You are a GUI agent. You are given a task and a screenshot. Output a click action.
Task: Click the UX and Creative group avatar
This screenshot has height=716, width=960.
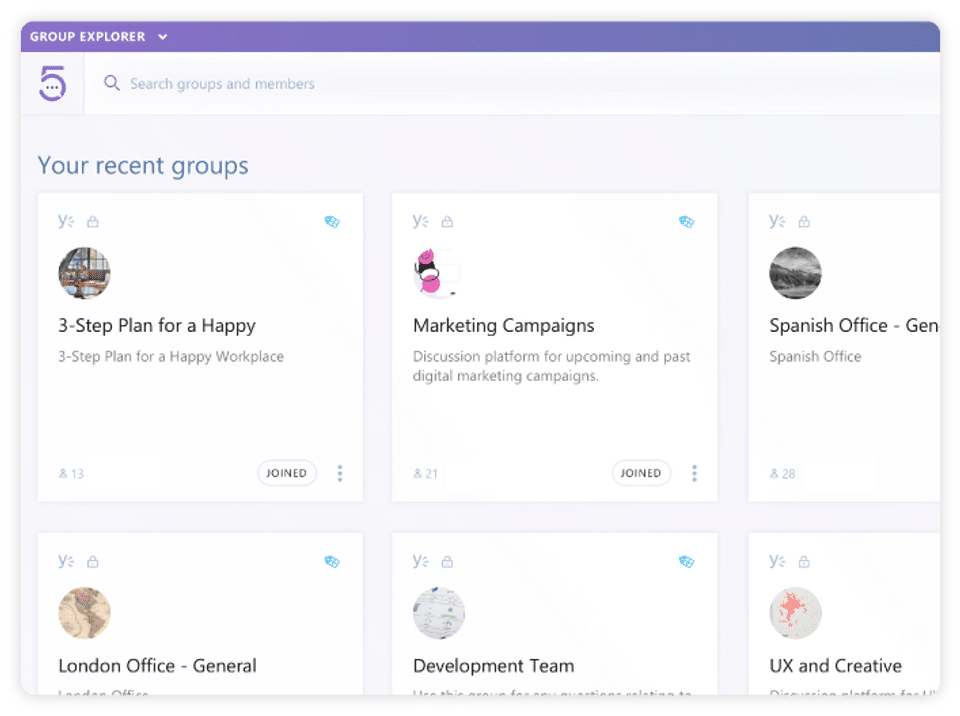(795, 613)
